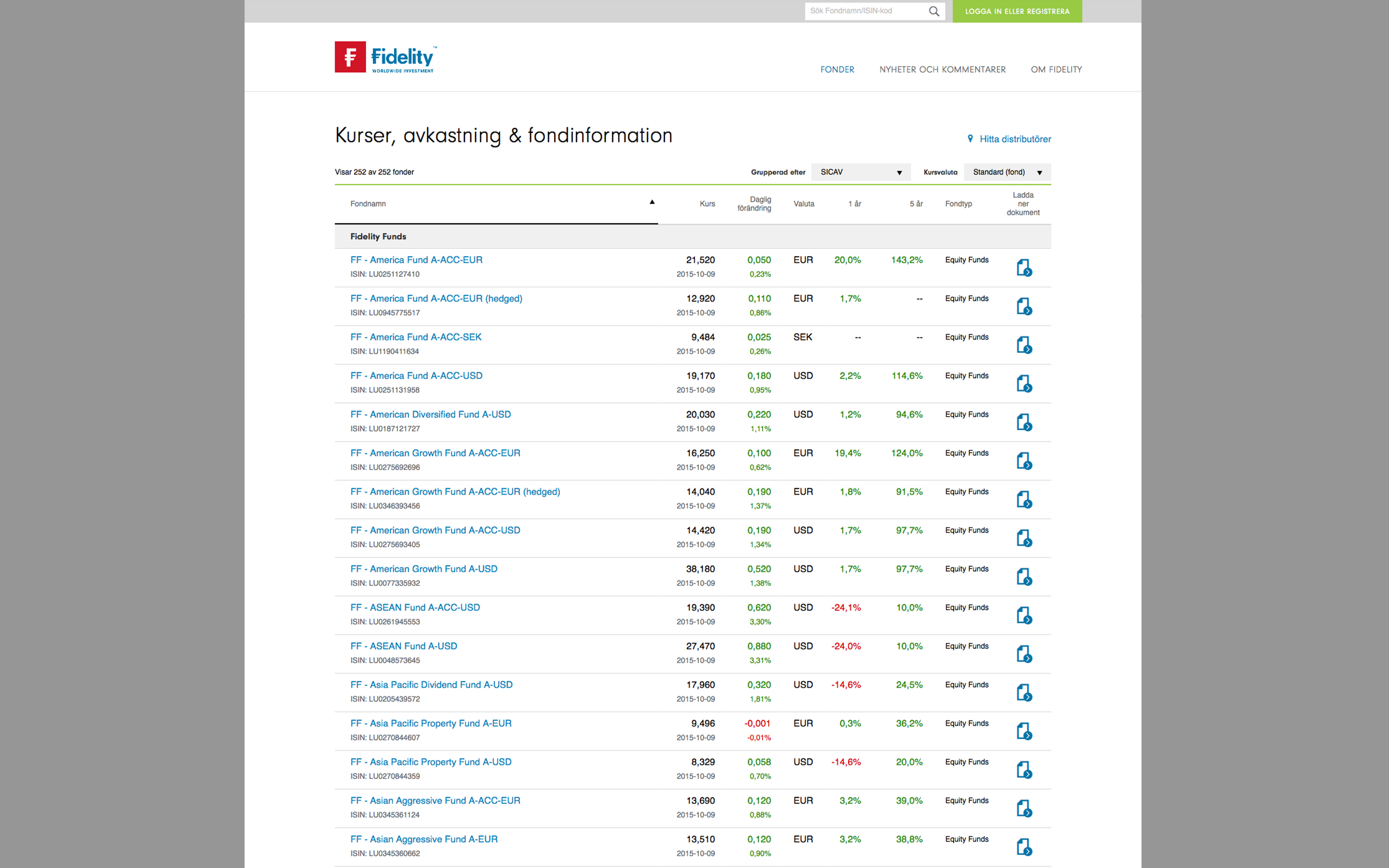Image resolution: width=1389 pixels, height=868 pixels.
Task: Open the Kursvaluta Standard (fond) dropdown
Action: pyautogui.click(x=1008, y=172)
